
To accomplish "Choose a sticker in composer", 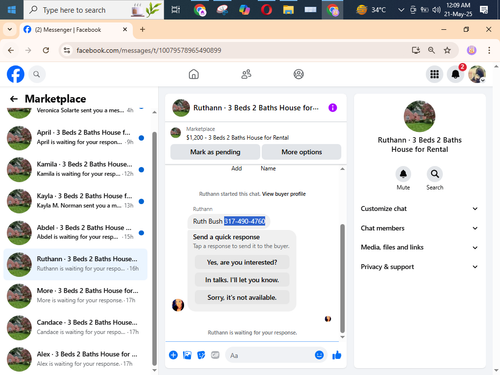I will pyautogui.click(x=201, y=355).
